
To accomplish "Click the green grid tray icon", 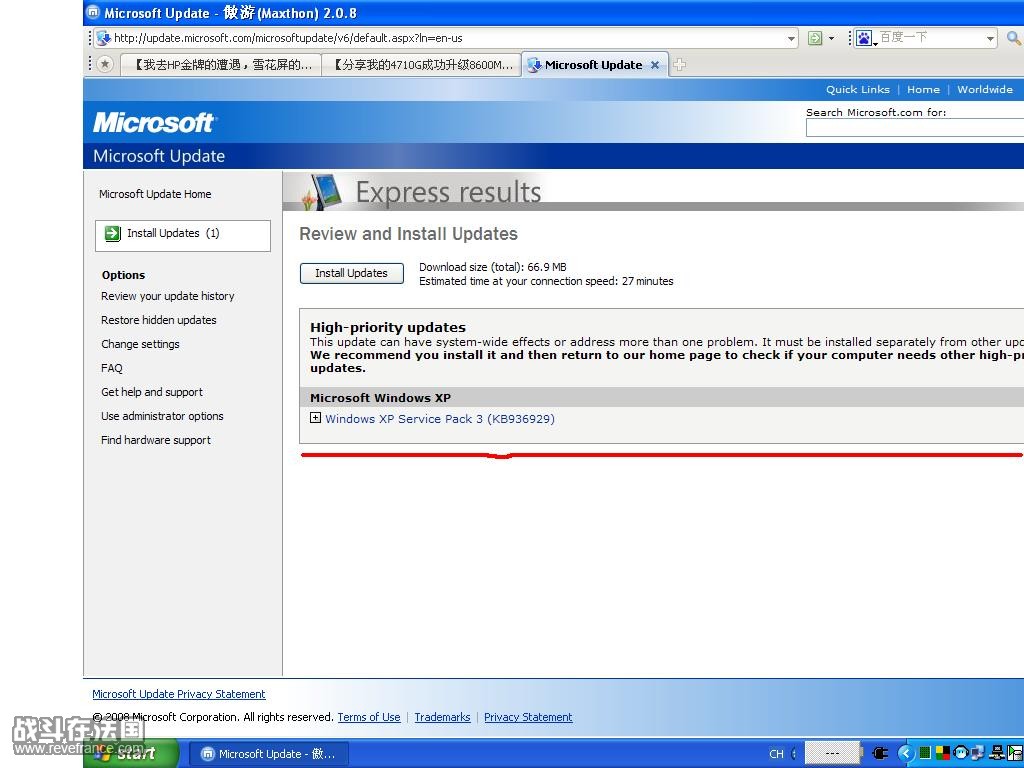I will [x=925, y=754].
